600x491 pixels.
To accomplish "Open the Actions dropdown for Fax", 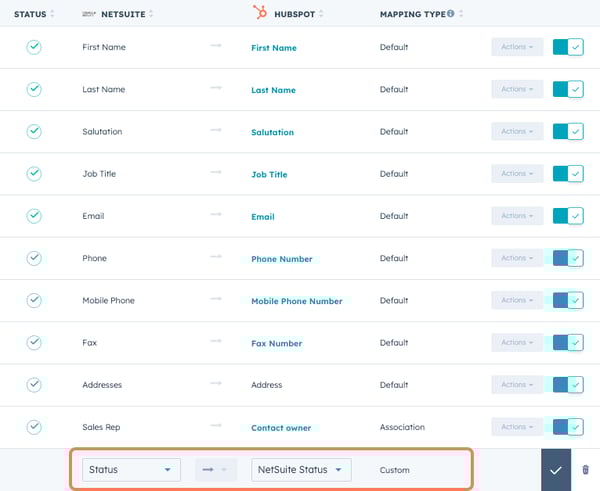I will [517, 343].
